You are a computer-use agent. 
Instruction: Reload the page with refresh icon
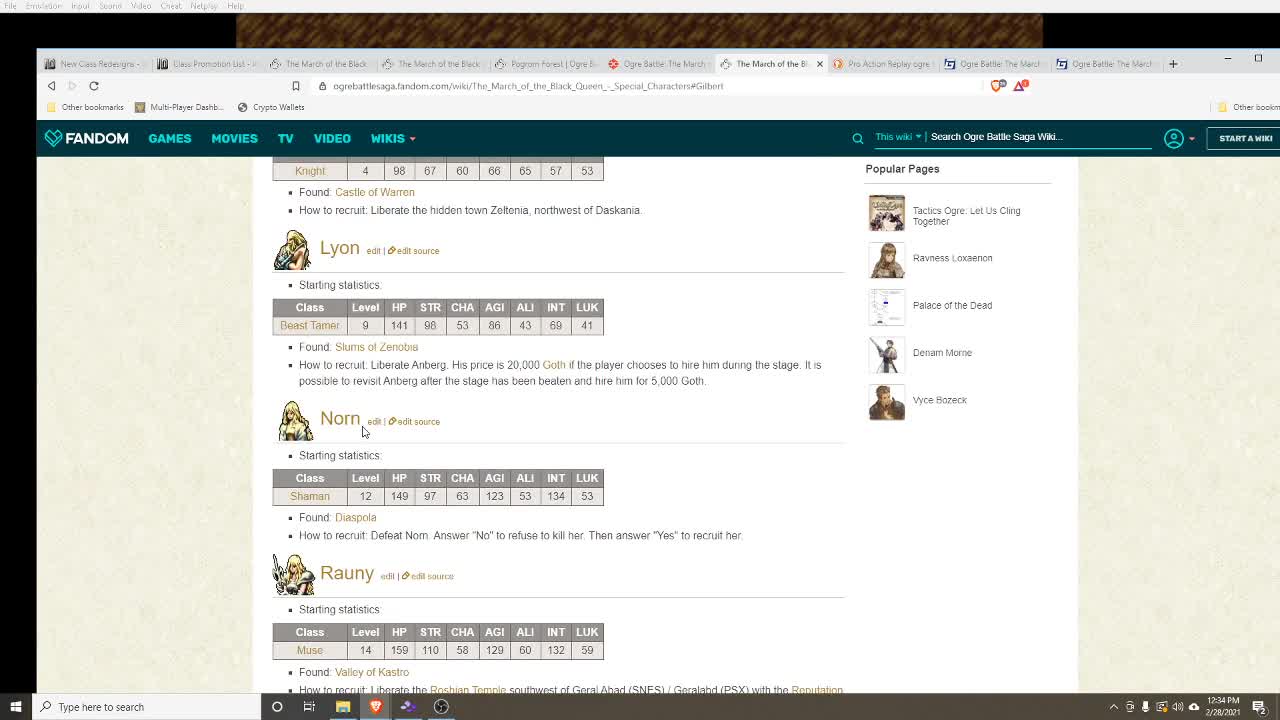pos(94,86)
